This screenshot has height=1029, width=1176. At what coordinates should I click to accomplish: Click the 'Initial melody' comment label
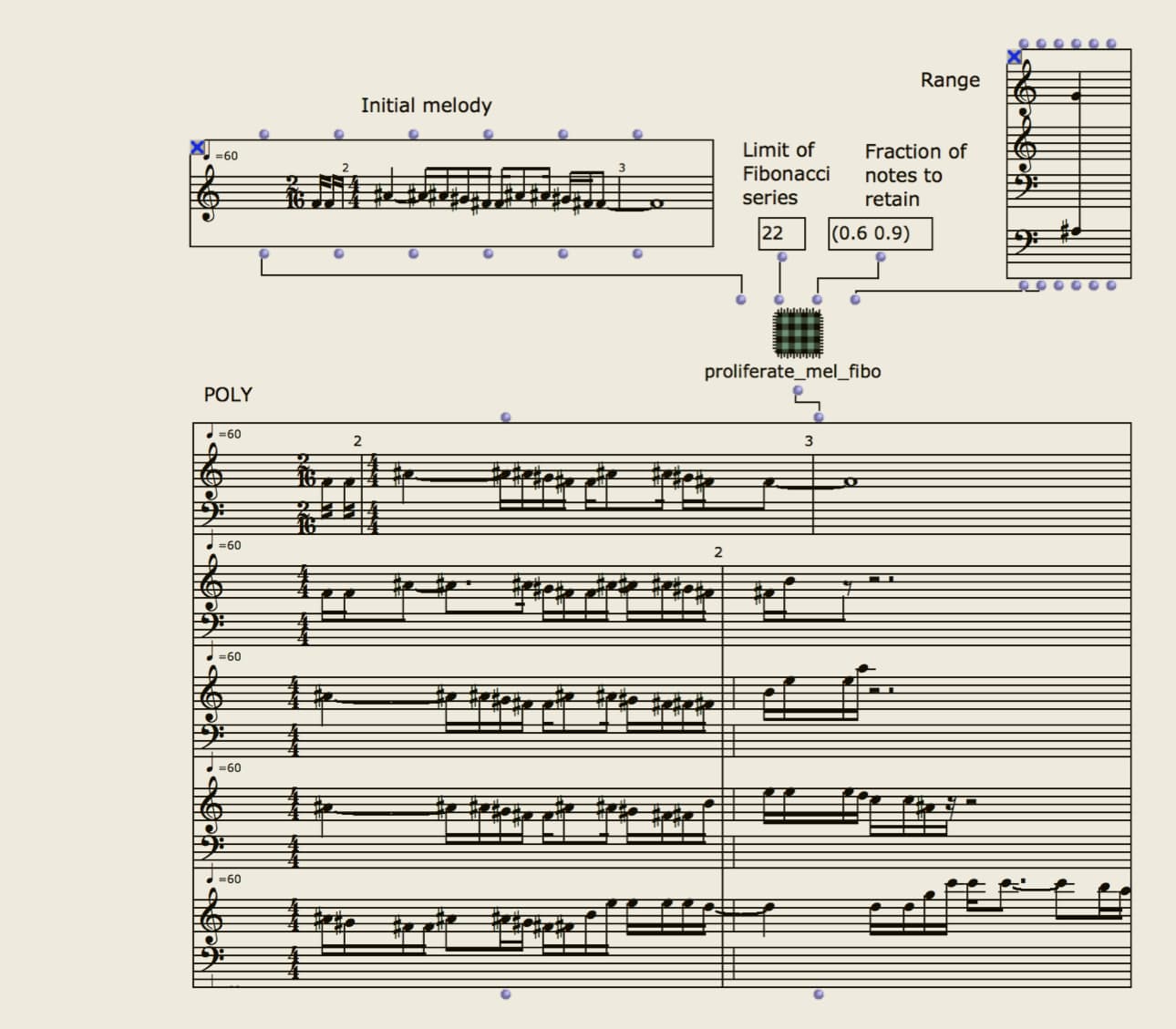coord(426,106)
